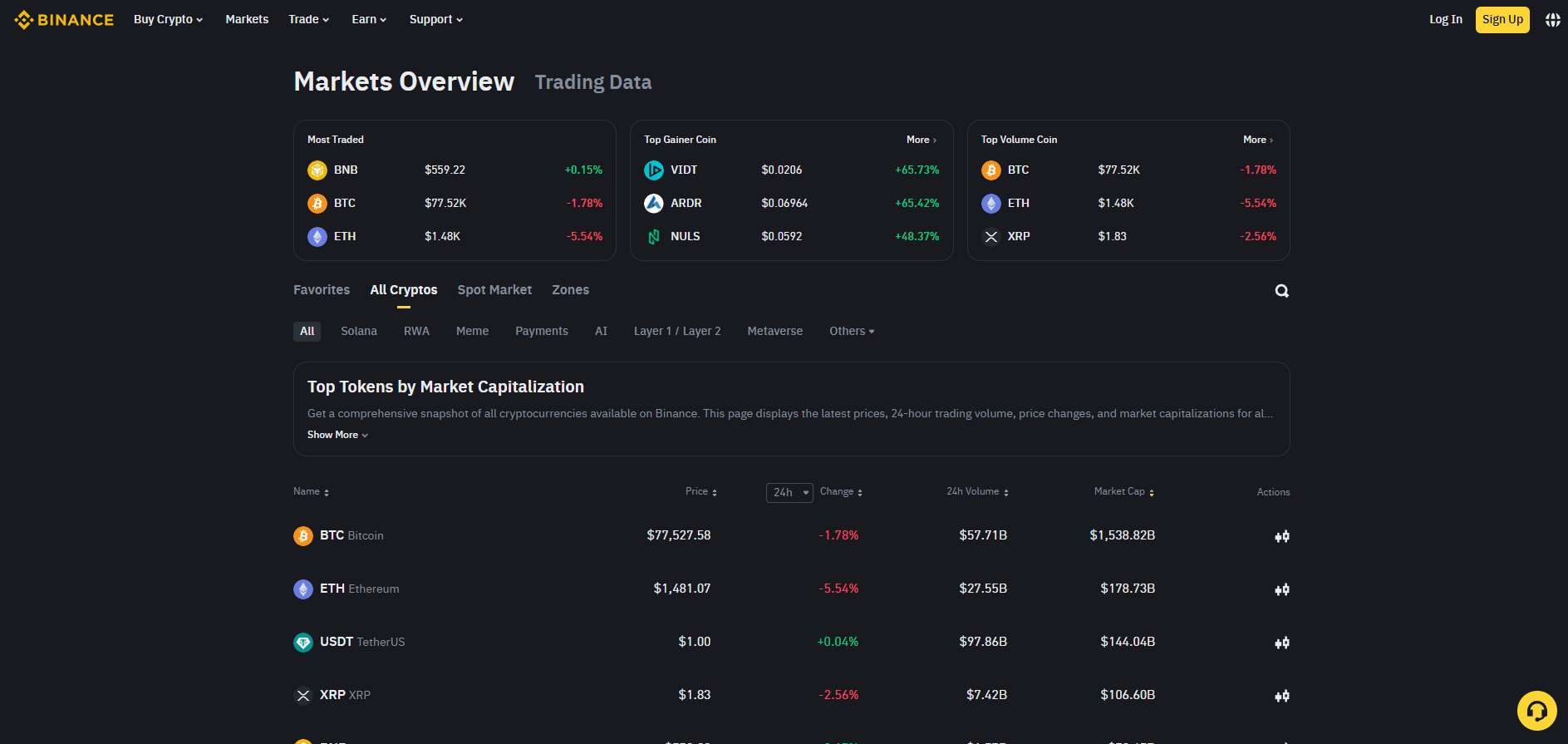This screenshot has width=1568, height=744.
Task: Click the ETH coin icon in Most Traded
Action: pyautogui.click(x=317, y=237)
